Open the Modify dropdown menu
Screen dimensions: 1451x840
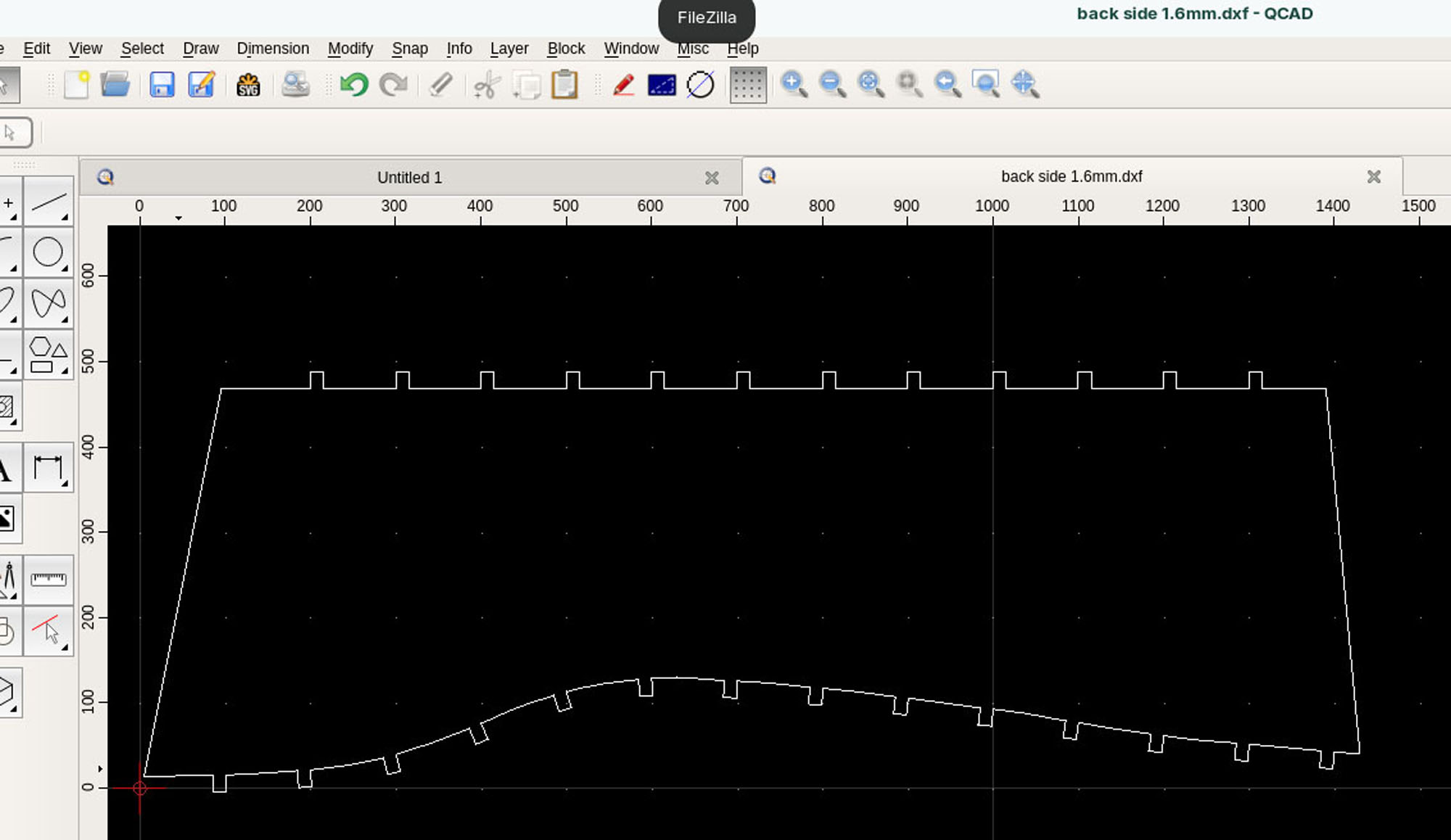pos(350,49)
